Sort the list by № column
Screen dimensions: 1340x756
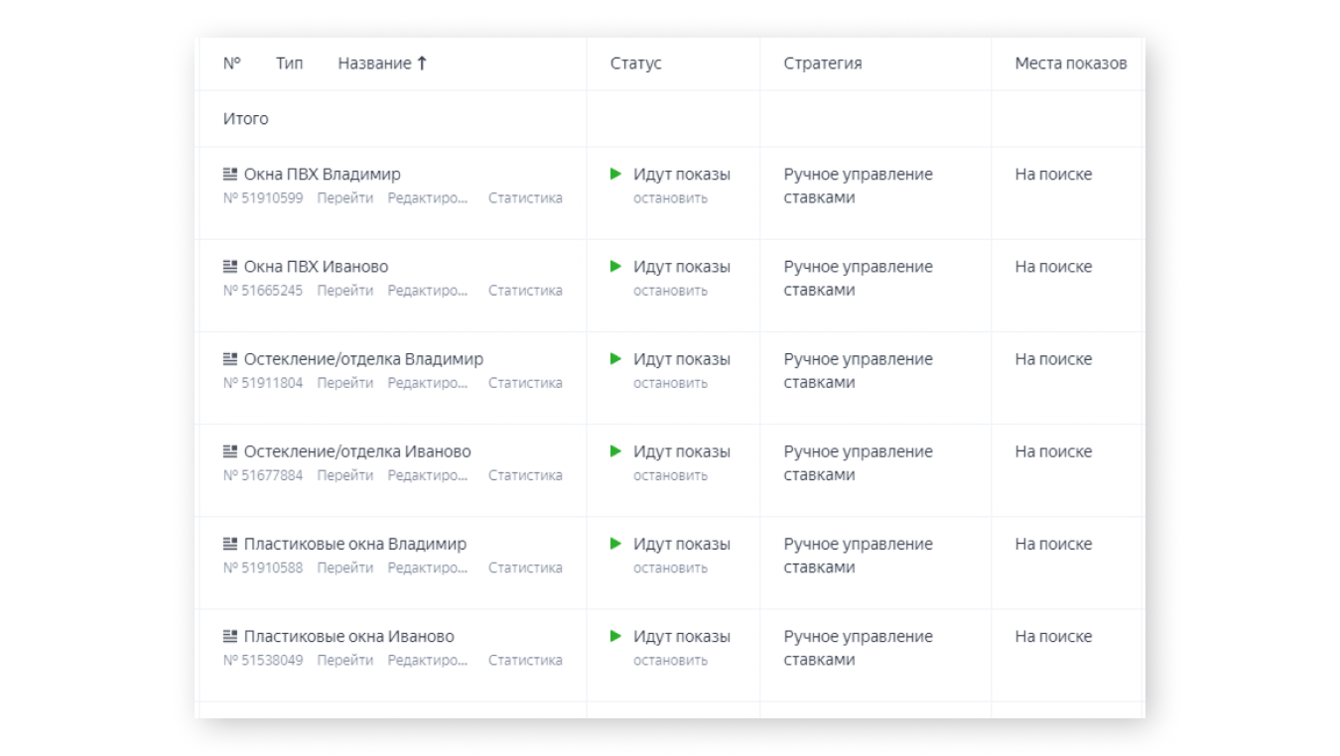232,64
